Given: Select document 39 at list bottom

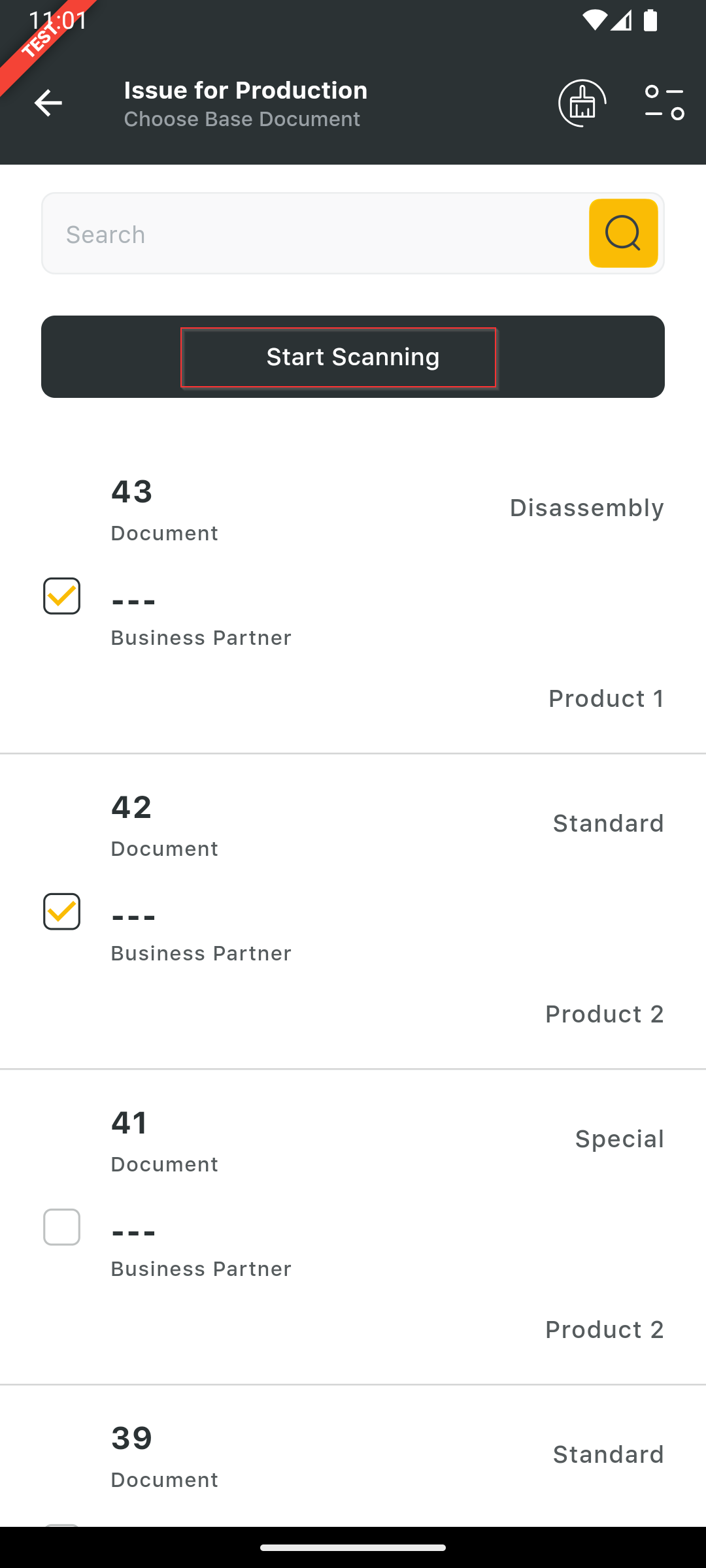Looking at the screenshot, I should (x=132, y=1438).
